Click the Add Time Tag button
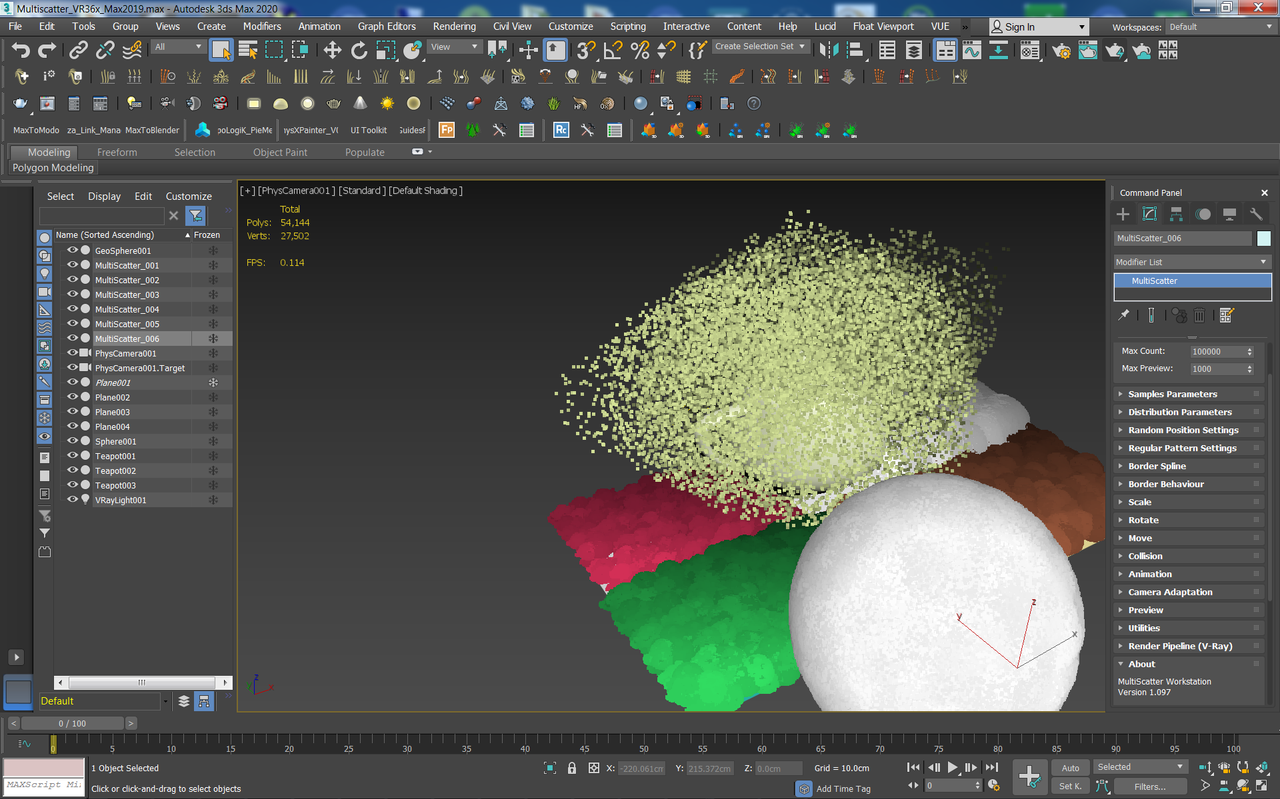1280x799 pixels. pos(844,789)
